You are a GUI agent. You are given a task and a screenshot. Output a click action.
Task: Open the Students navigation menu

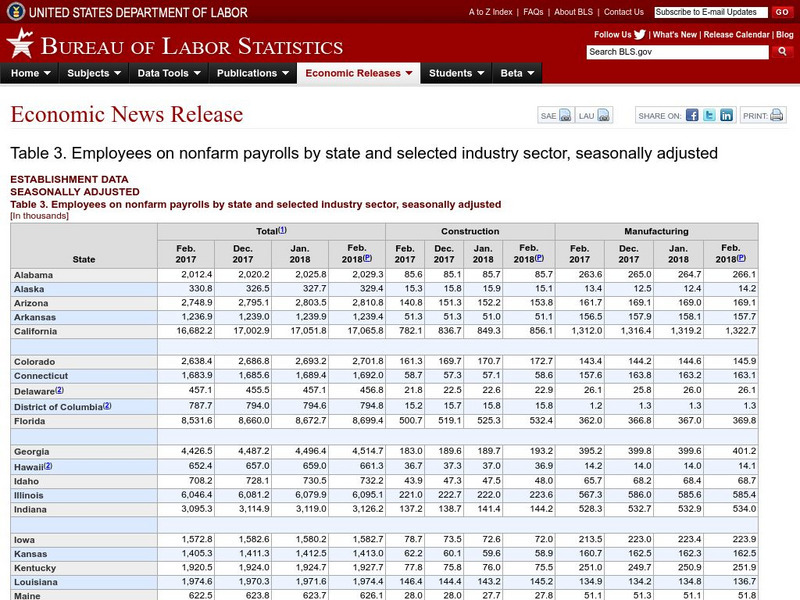click(x=457, y=73)
